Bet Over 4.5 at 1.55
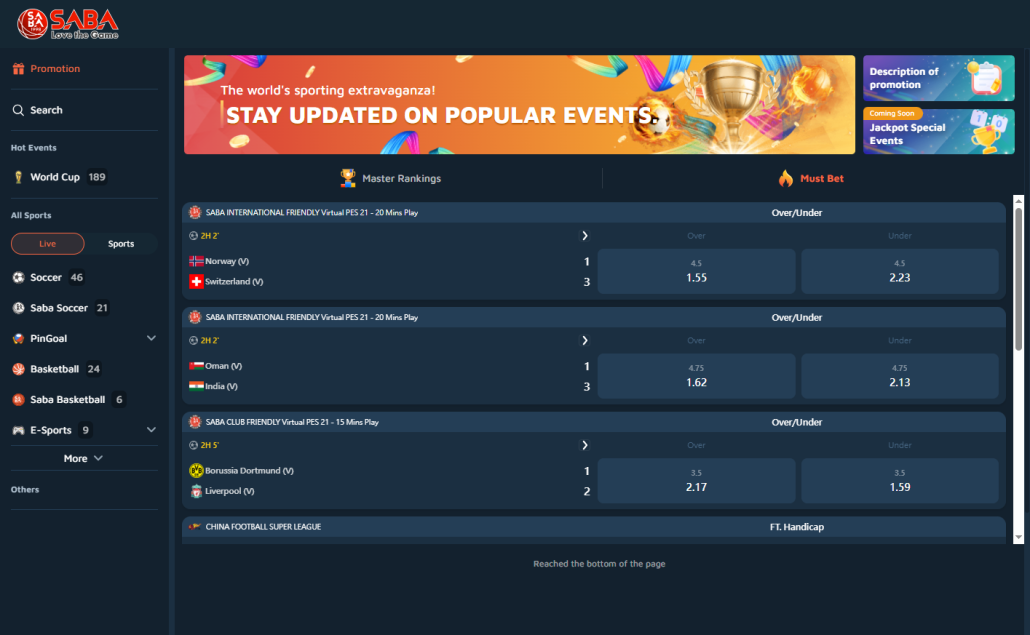Screen dimensions: 1030x635 pyautogui.click(x=696, y=271)
